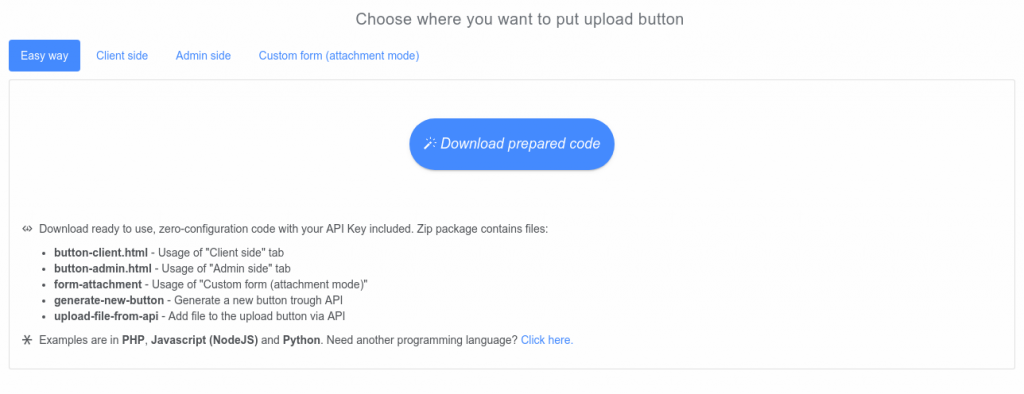
Task: Click the magic wand icon in download button
Action: click(x=429, y=144)
